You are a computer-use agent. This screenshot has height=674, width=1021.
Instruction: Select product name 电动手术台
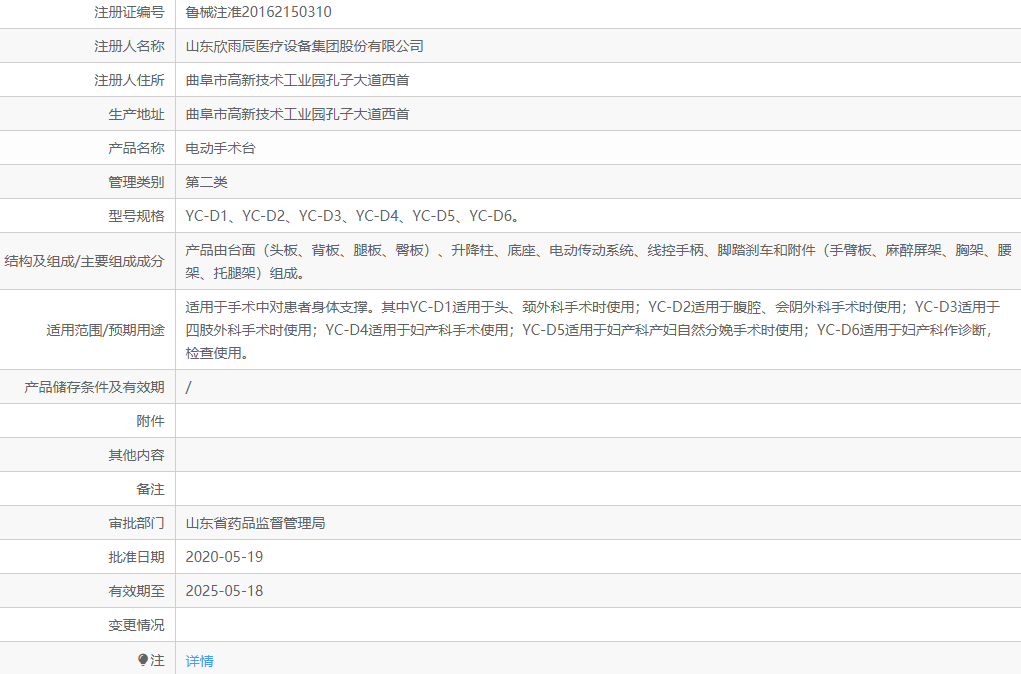tap(221, 148)
